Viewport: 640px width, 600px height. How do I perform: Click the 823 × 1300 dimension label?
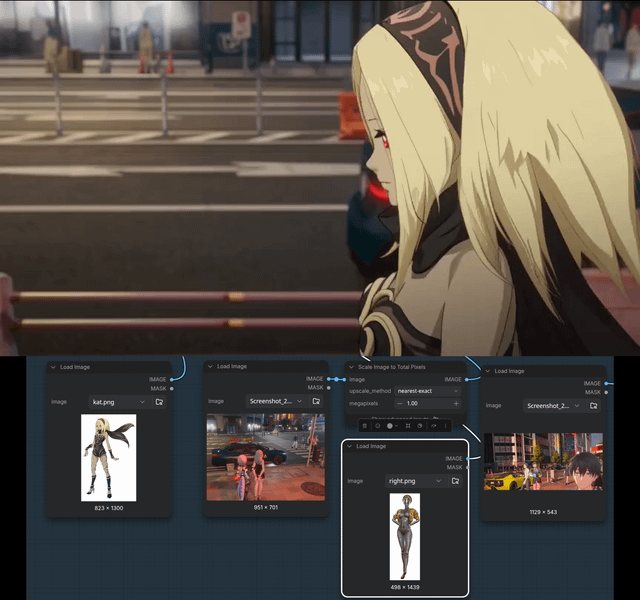pyautogui.click(x=109, y=508)
